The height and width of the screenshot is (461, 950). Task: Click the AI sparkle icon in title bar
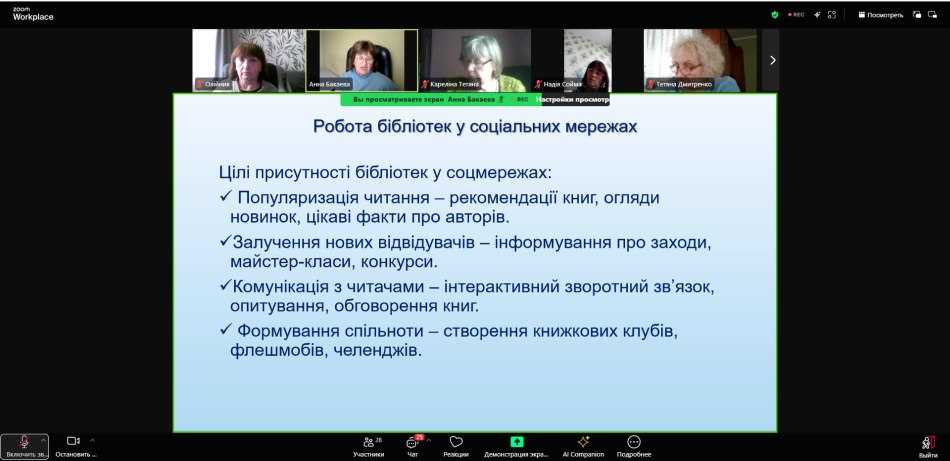pos(817,15)
